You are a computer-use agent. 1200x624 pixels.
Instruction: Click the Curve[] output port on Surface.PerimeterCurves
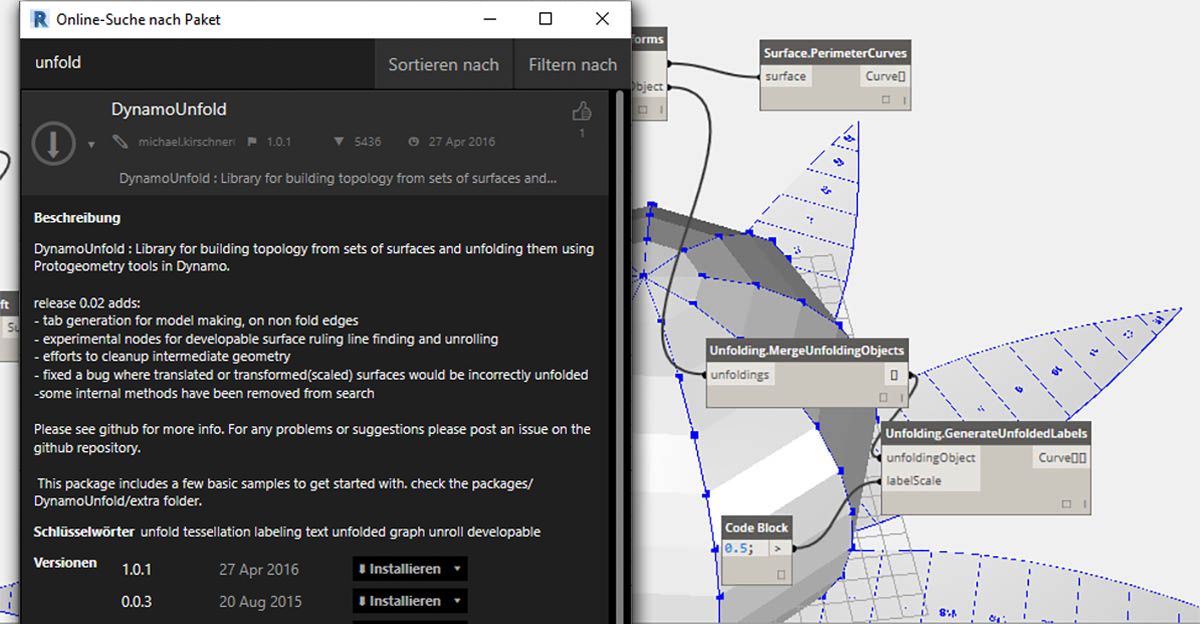[x=884, y=76]
